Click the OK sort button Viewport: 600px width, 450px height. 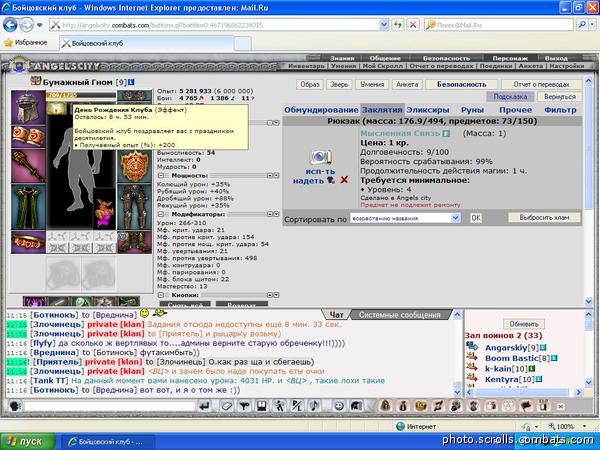pos(476,218)
